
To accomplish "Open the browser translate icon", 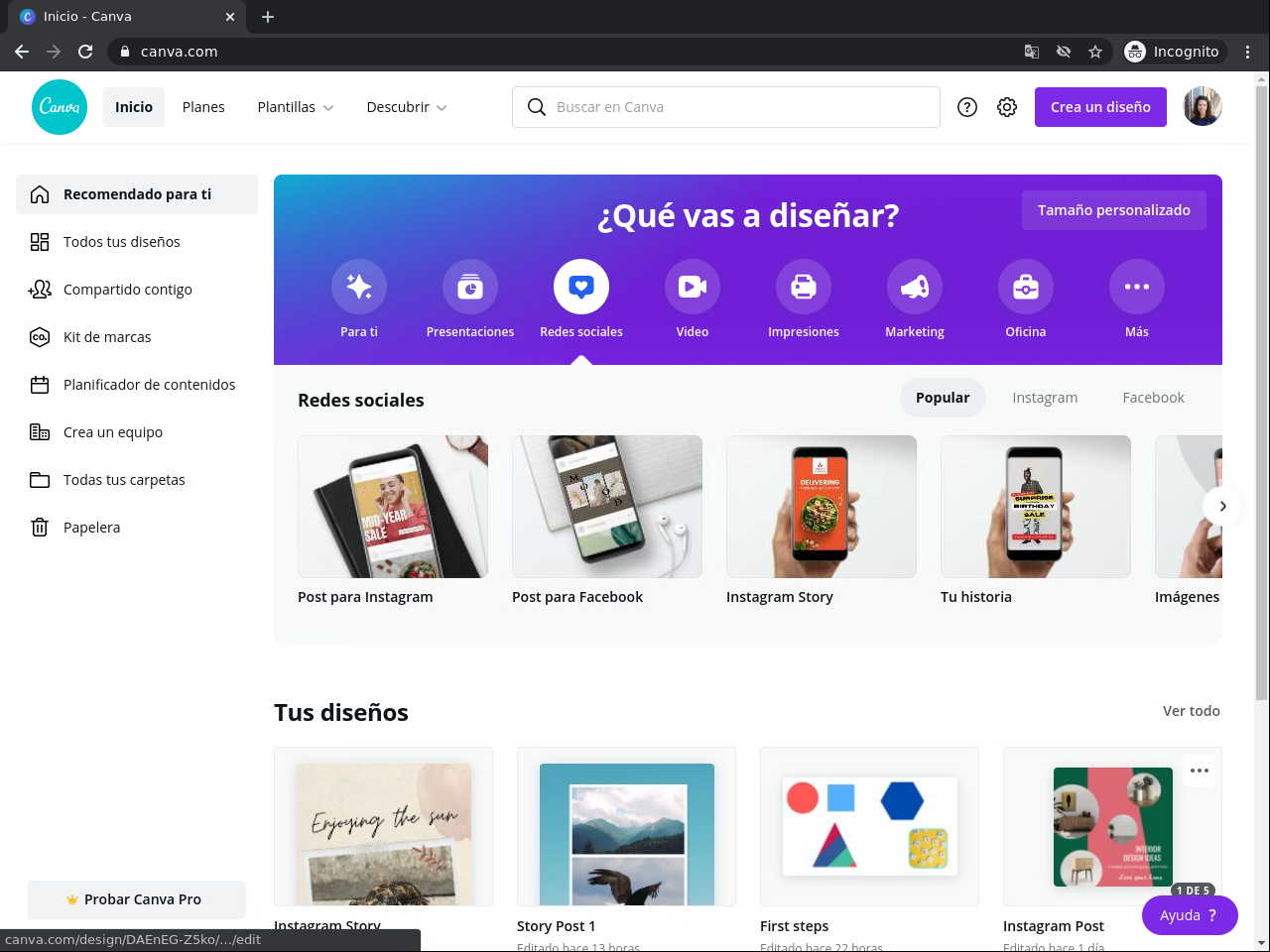I will pyautogui.click(x=1032, y=52).
